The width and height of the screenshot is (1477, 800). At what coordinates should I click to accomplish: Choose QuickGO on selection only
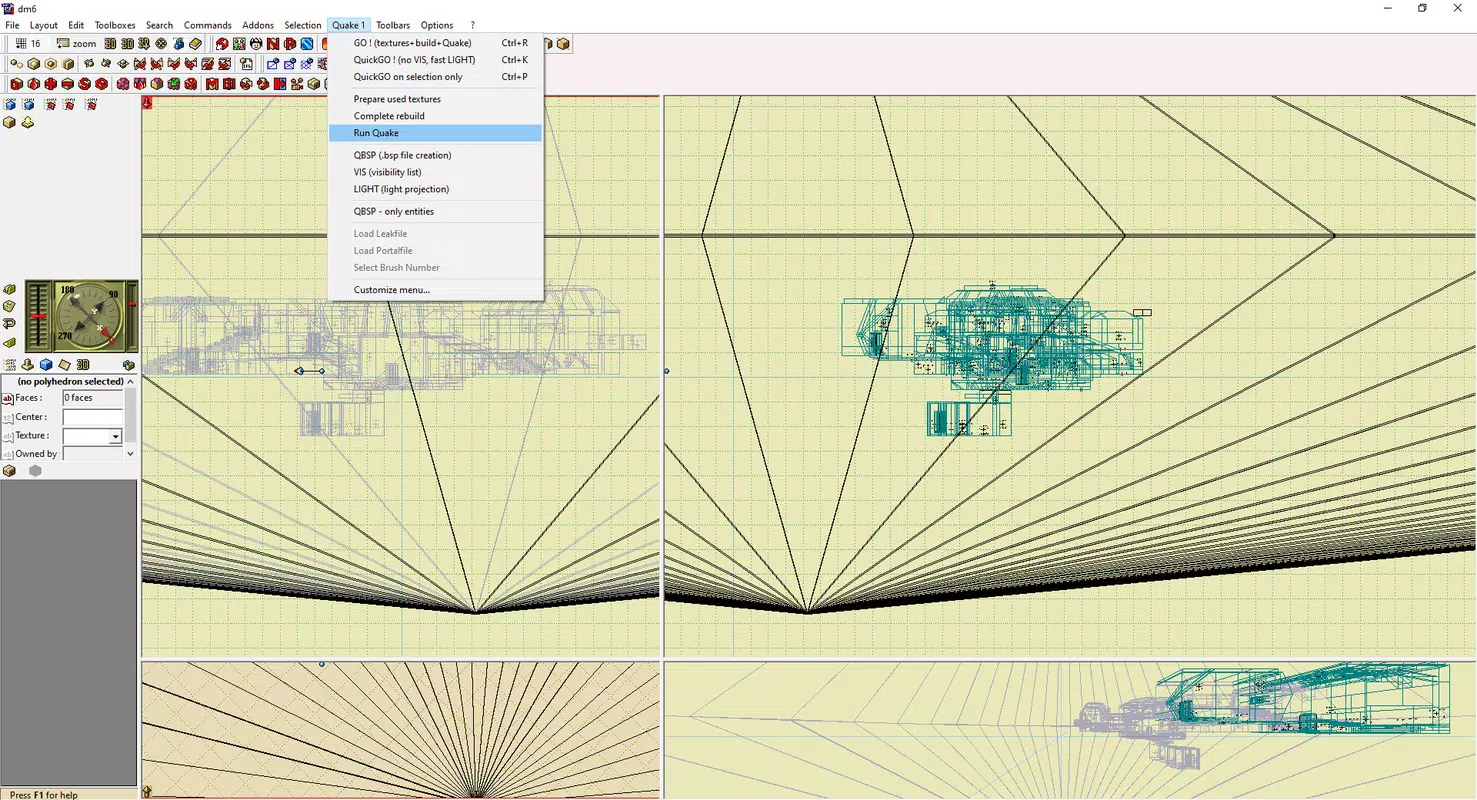[x=435, y=77]
